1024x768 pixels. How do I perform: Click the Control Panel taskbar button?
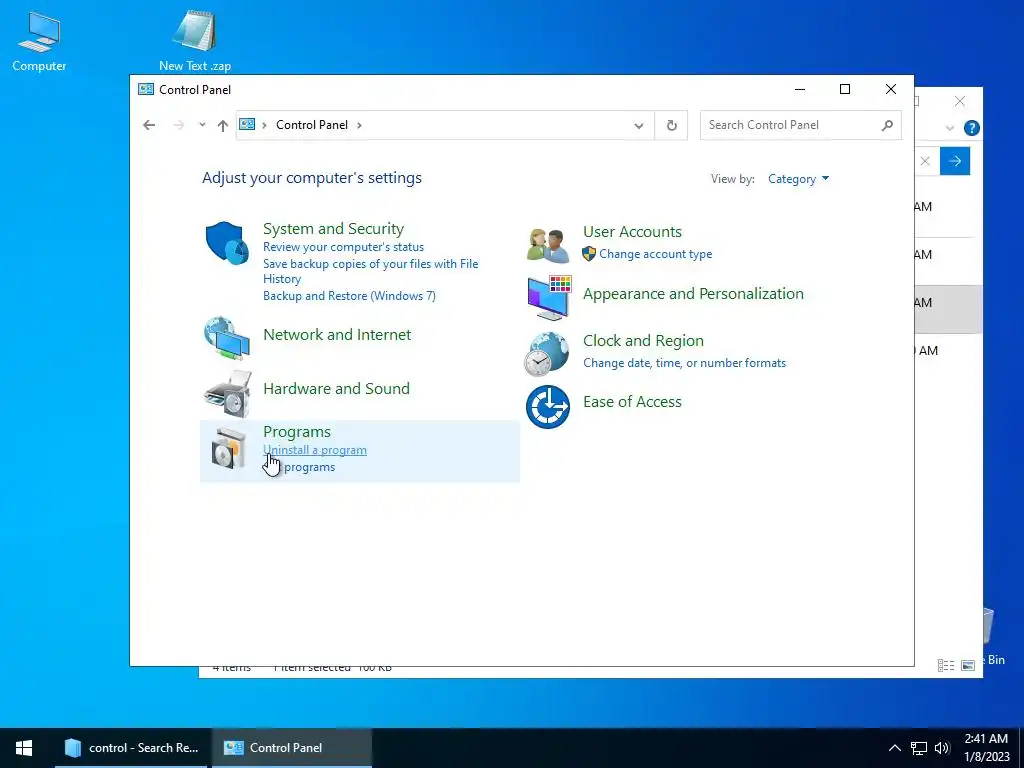[292, 748]
